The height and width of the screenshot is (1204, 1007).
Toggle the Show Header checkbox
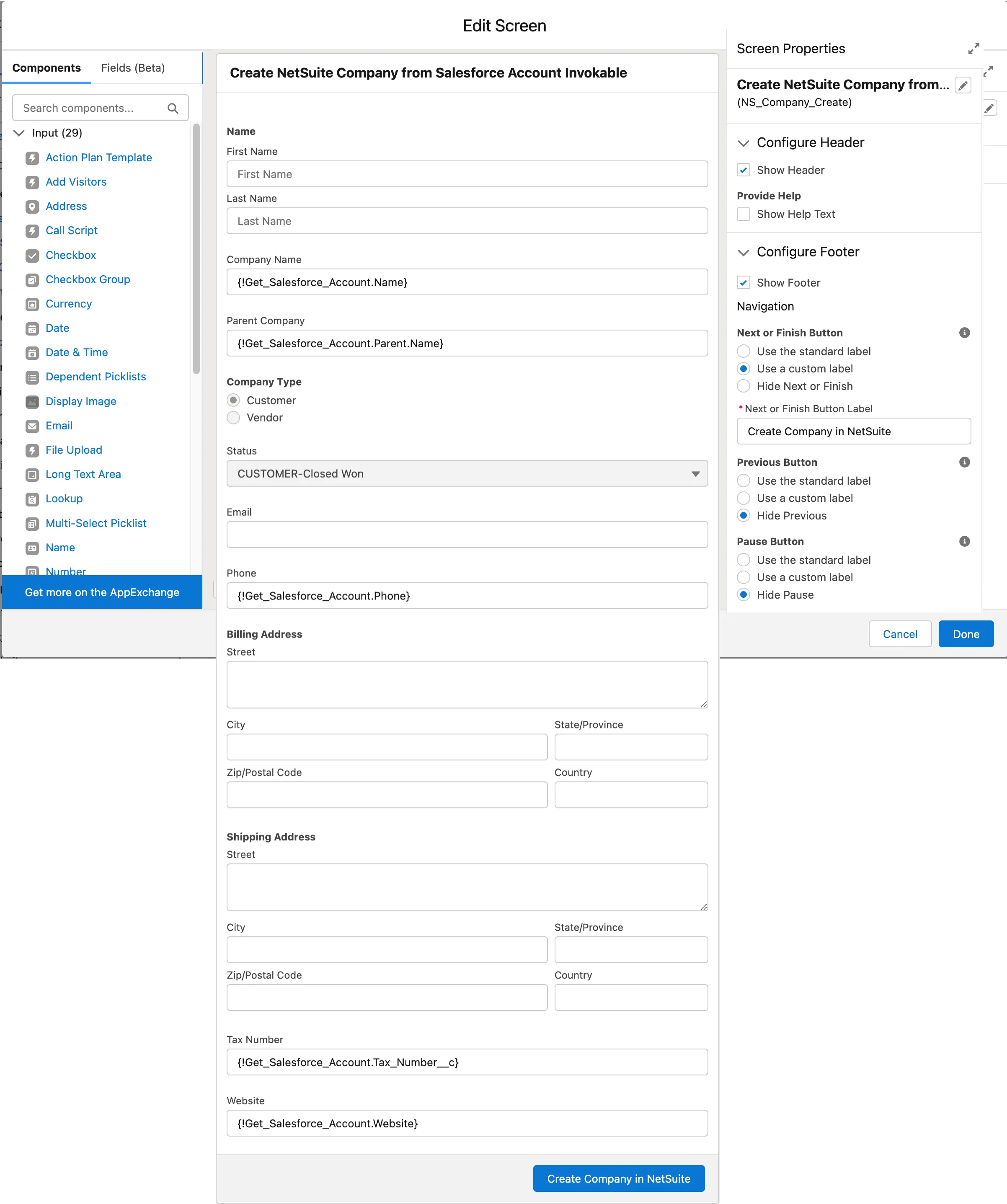click(744, 170)
